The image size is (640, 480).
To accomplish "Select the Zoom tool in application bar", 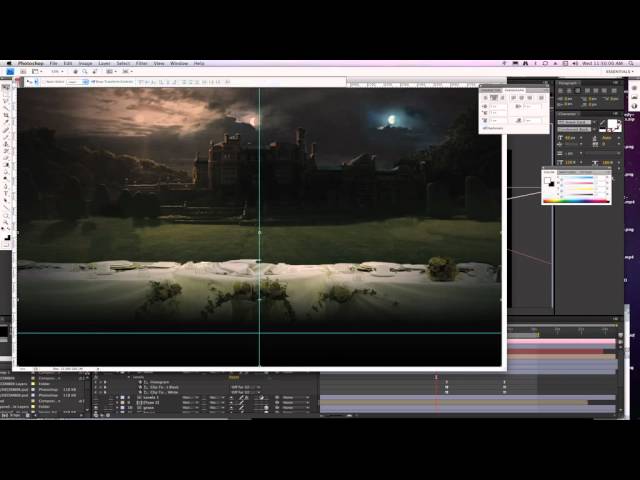I will pyautogui.click(x=85, y=72).
